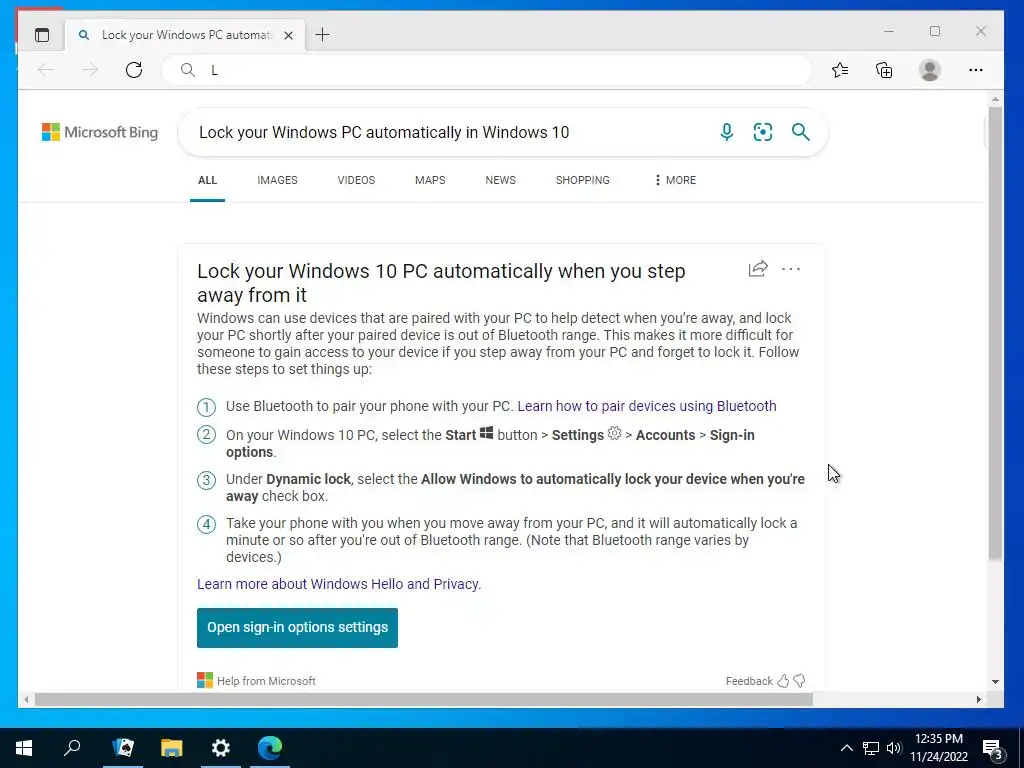
Task: Show hidden system tray icons
Action: (846, 748)
